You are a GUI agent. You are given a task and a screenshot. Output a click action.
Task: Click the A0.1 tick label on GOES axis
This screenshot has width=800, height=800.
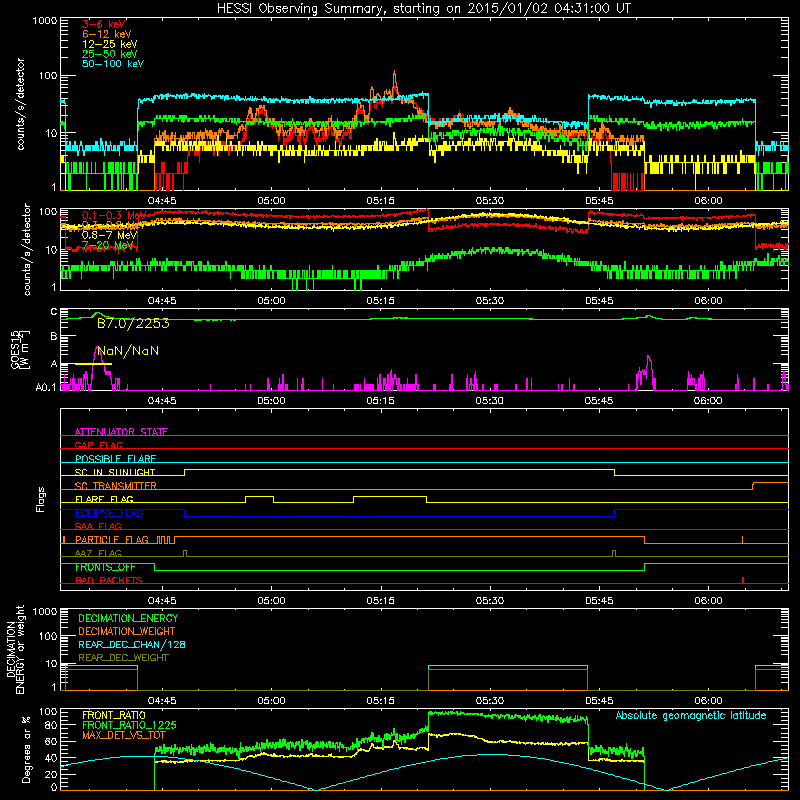(46, 387)
